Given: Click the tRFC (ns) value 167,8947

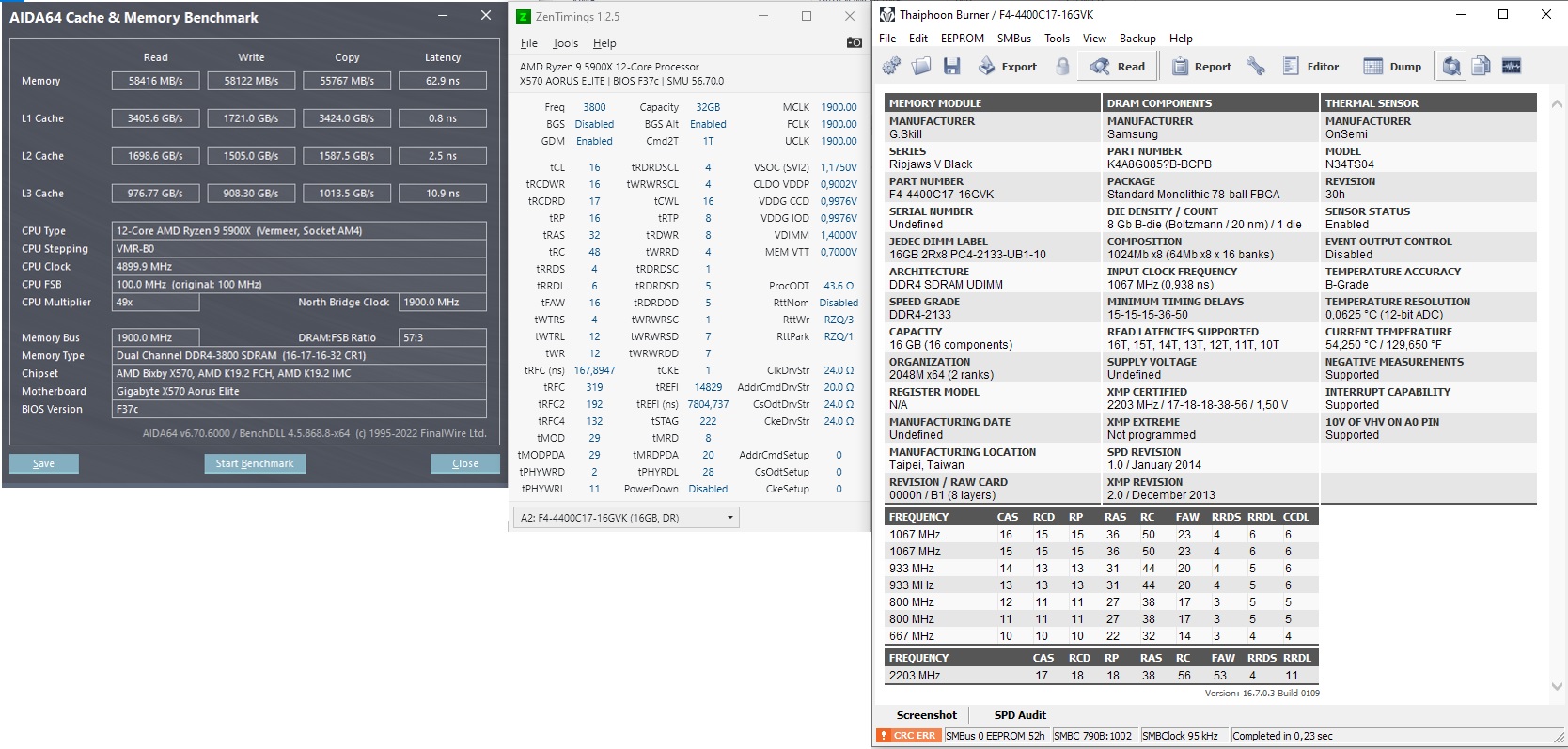Looking at the screenshot, I should (x=594, y=370).
